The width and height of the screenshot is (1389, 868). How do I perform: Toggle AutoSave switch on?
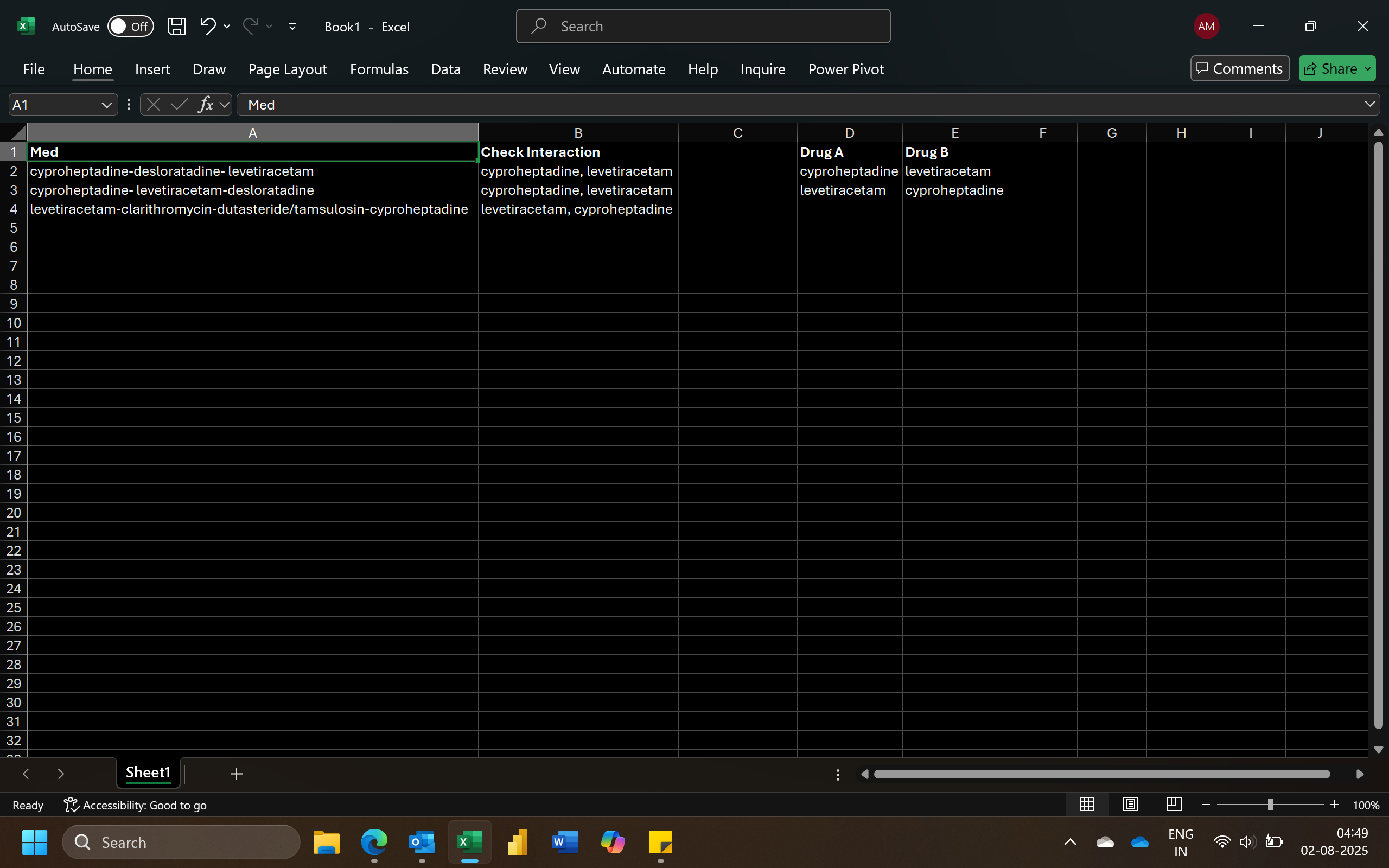pyautogui.click(x=131, y=27)
